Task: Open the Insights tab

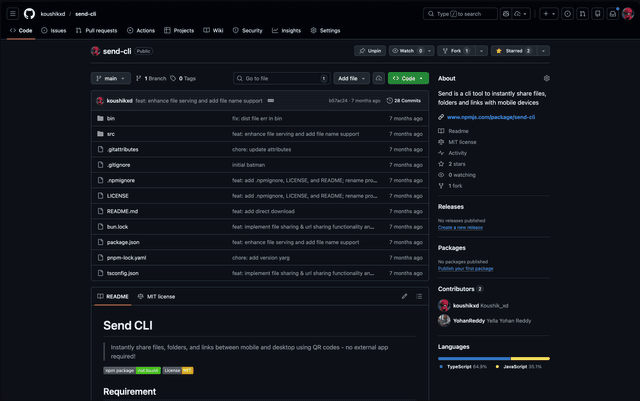Action: (287, 31)
